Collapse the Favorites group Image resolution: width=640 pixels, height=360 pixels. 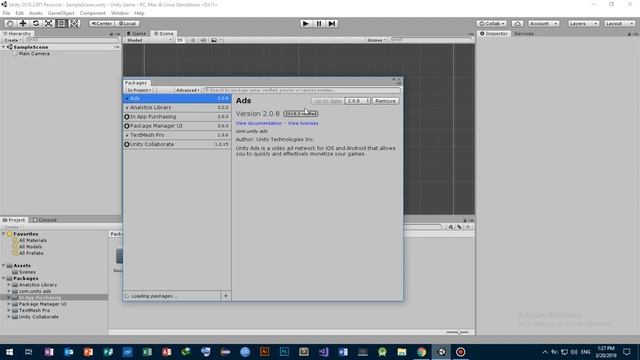click(x=4, y=234)
